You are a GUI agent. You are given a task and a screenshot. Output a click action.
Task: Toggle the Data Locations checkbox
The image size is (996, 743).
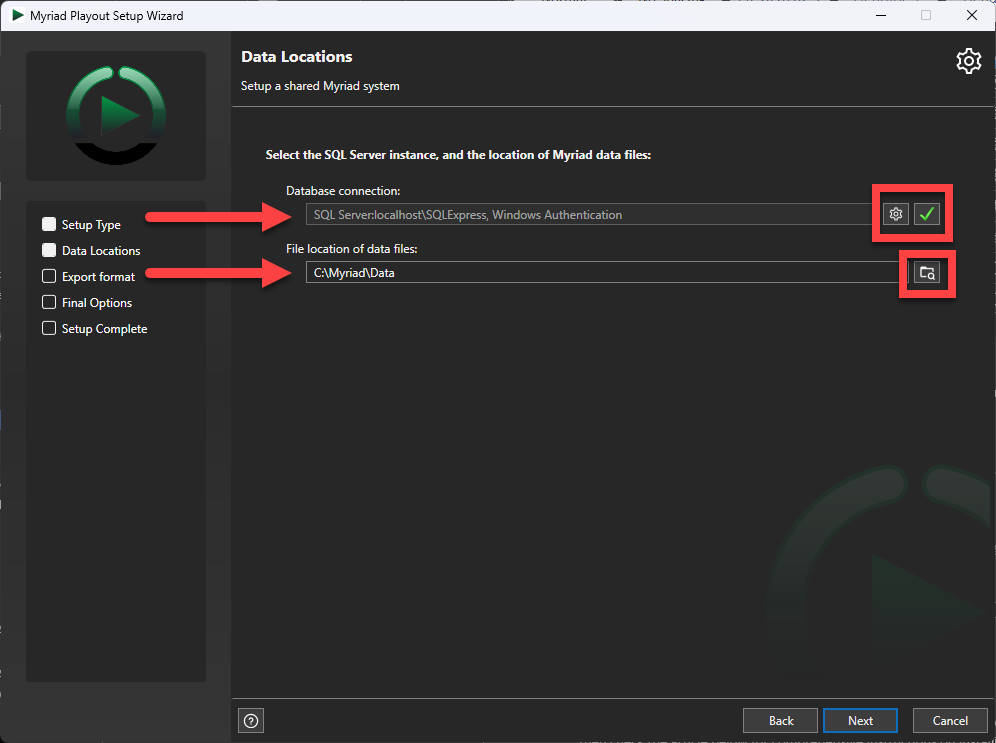[x=49, y=250]
